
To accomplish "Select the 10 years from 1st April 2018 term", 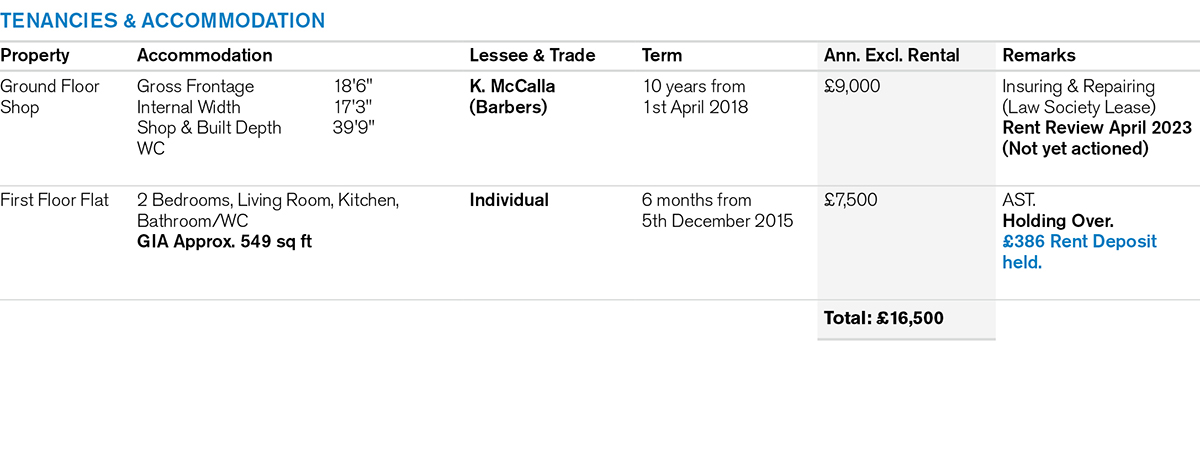I will [x=692, y=97].
